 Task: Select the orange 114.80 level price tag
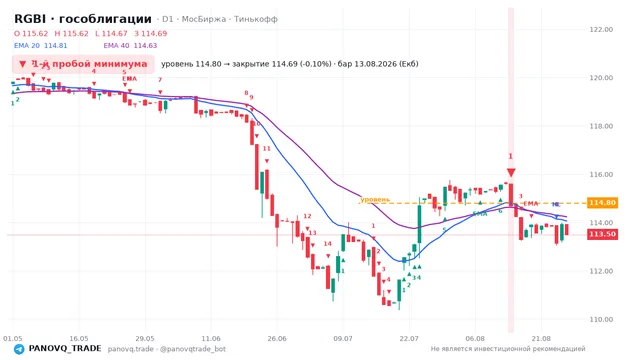(602, 203)
